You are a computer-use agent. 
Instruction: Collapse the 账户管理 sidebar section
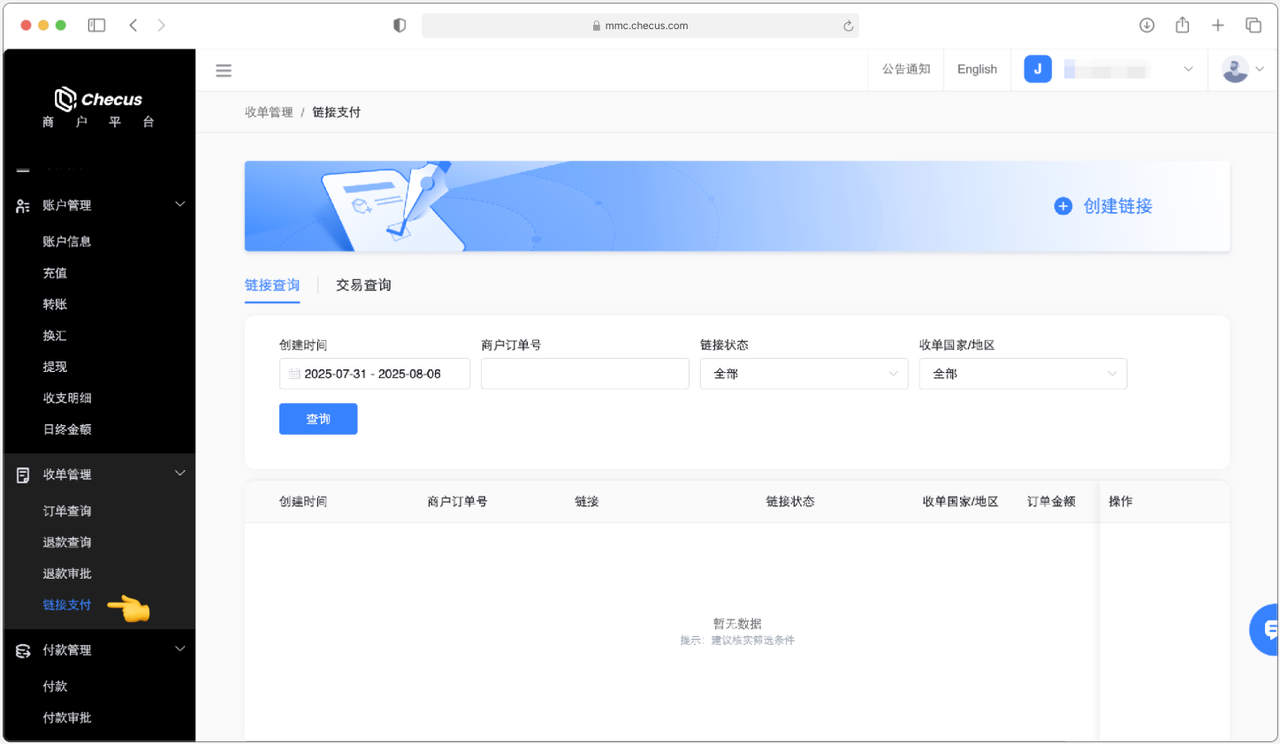click(x=180, y=205)
